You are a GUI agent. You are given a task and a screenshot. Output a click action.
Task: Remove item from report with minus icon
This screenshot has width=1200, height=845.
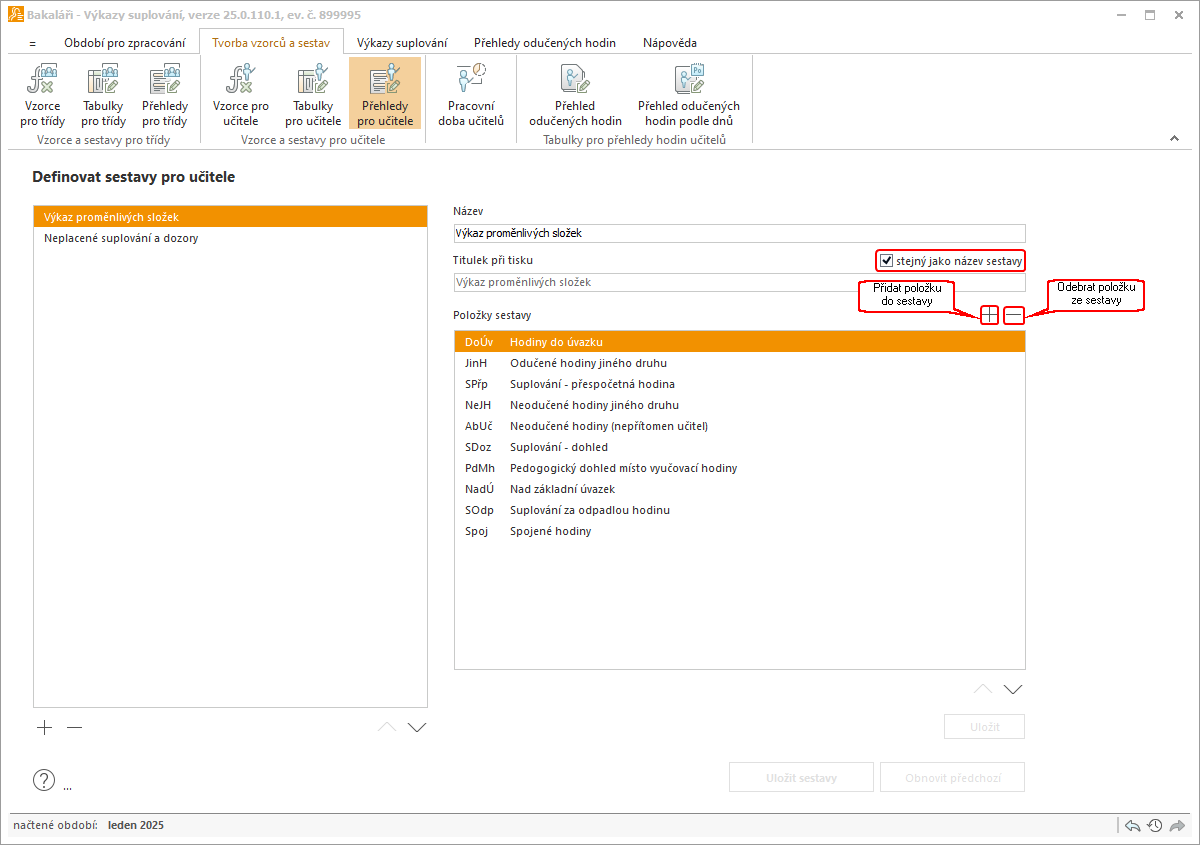coord(1013,315)
